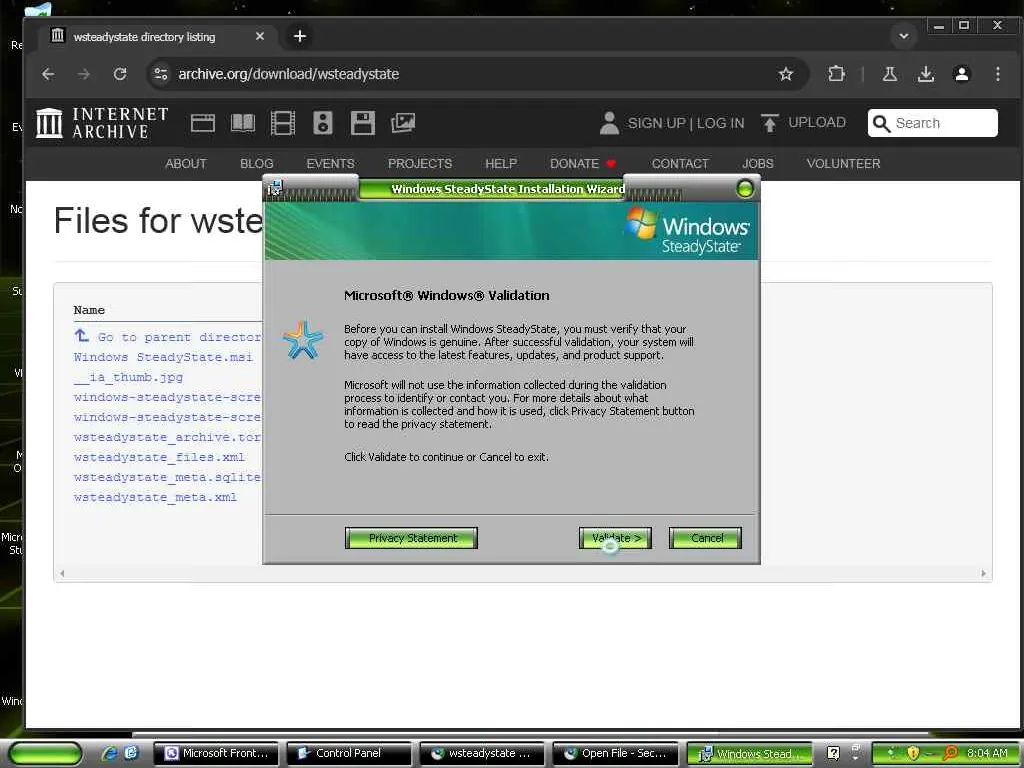Open the PROJECTS menu item

coord(420,163)
